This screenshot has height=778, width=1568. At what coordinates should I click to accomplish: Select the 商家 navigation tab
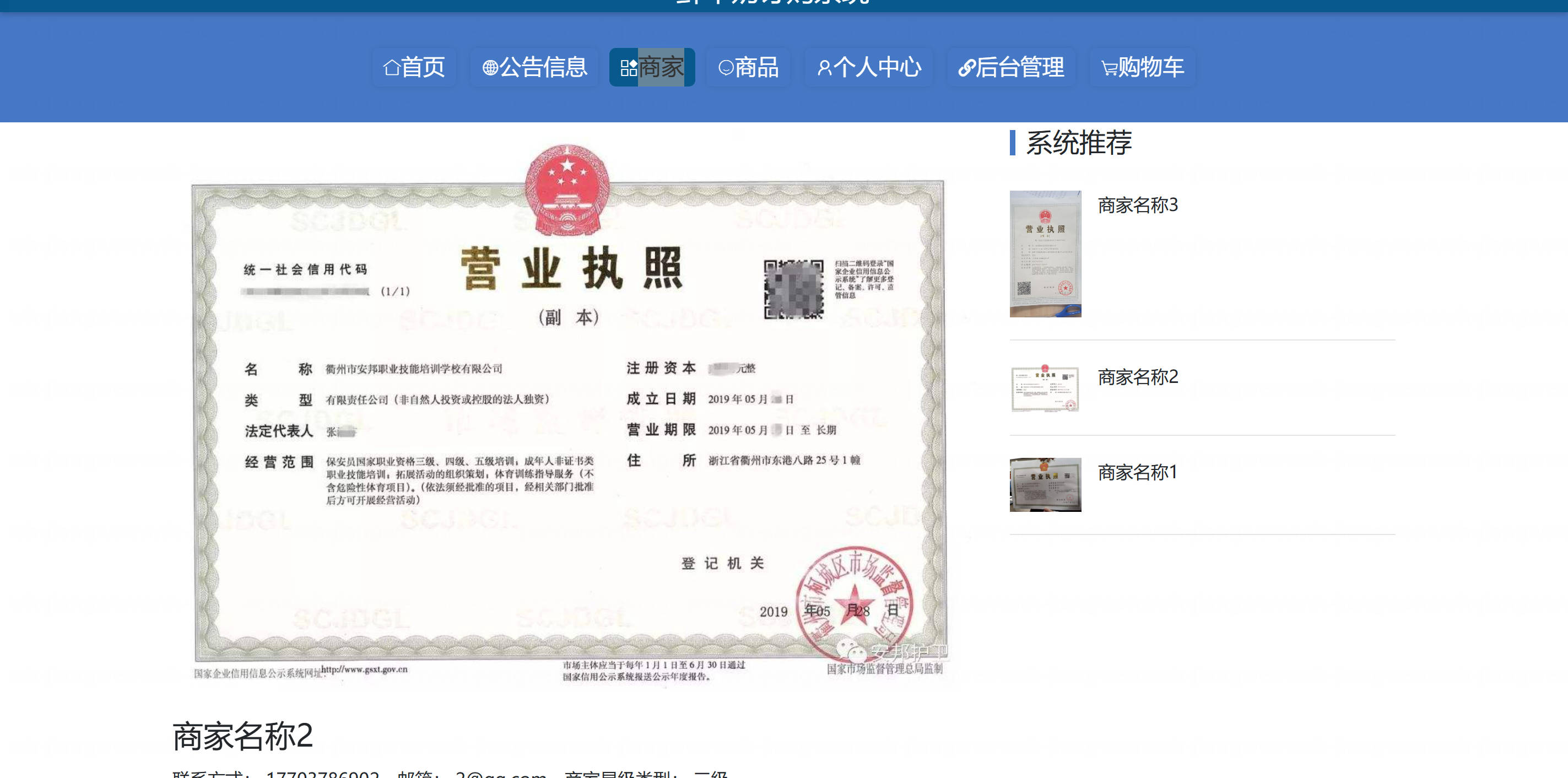pyautogui.click(x=652, y=67)
